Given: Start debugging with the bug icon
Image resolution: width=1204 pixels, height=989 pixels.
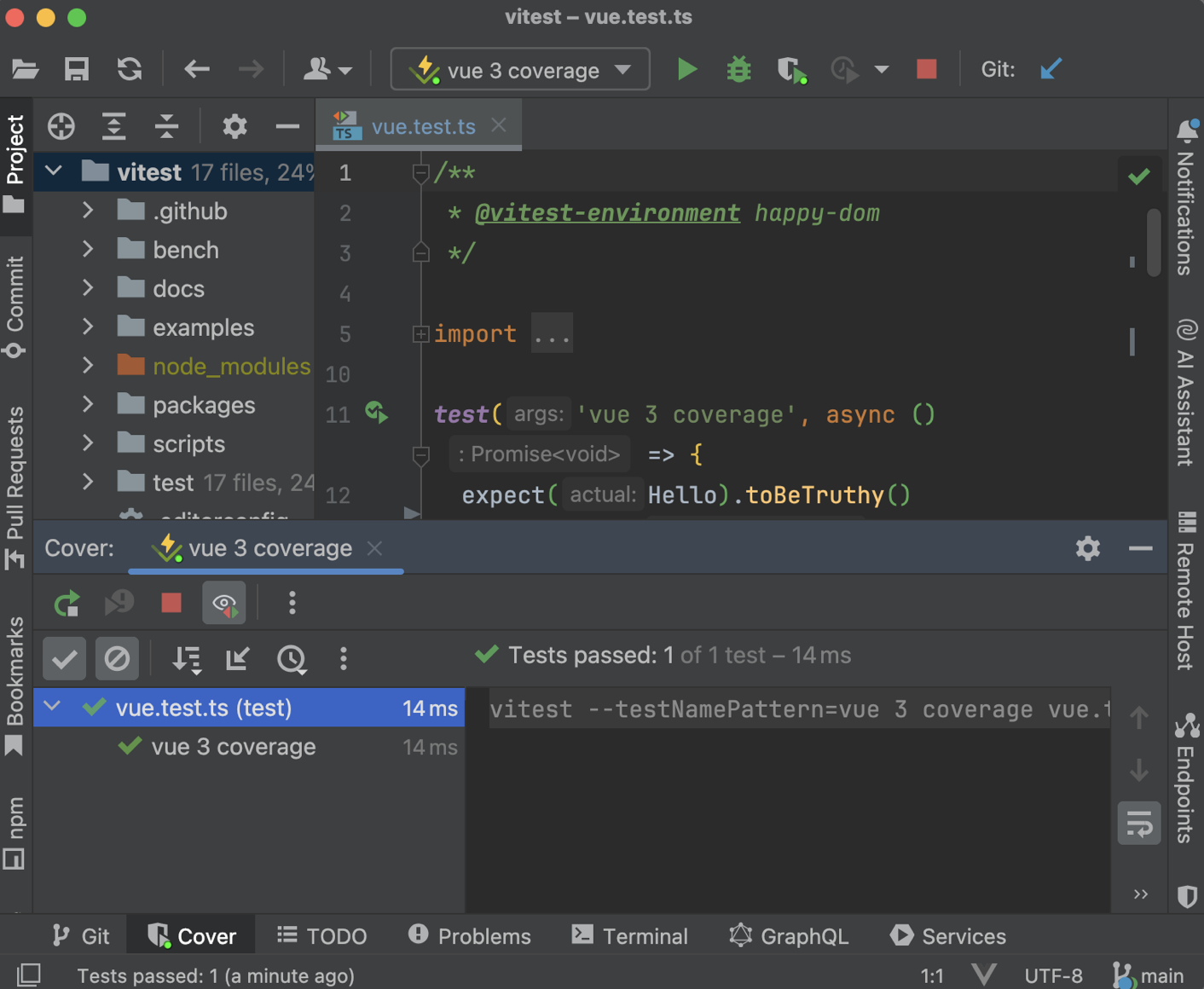Looking at the screenshot, I should point(738,69).
